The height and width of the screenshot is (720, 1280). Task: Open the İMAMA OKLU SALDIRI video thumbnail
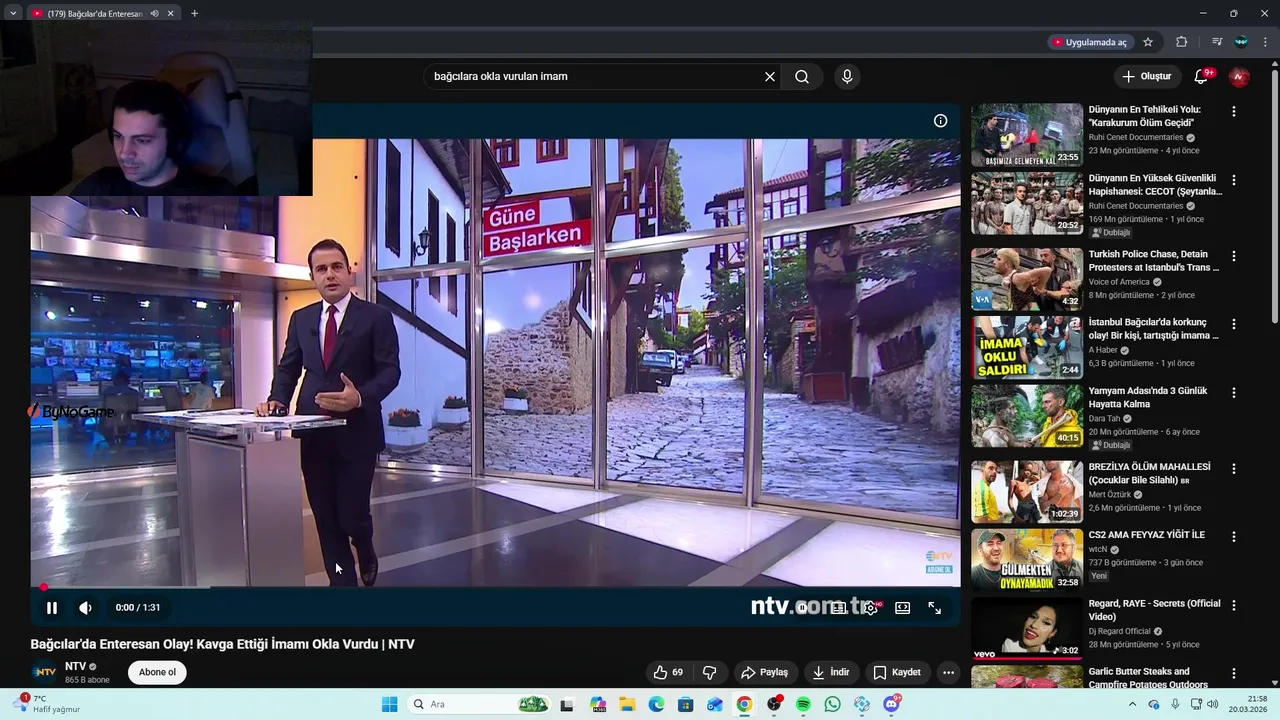pos(1027,347)
